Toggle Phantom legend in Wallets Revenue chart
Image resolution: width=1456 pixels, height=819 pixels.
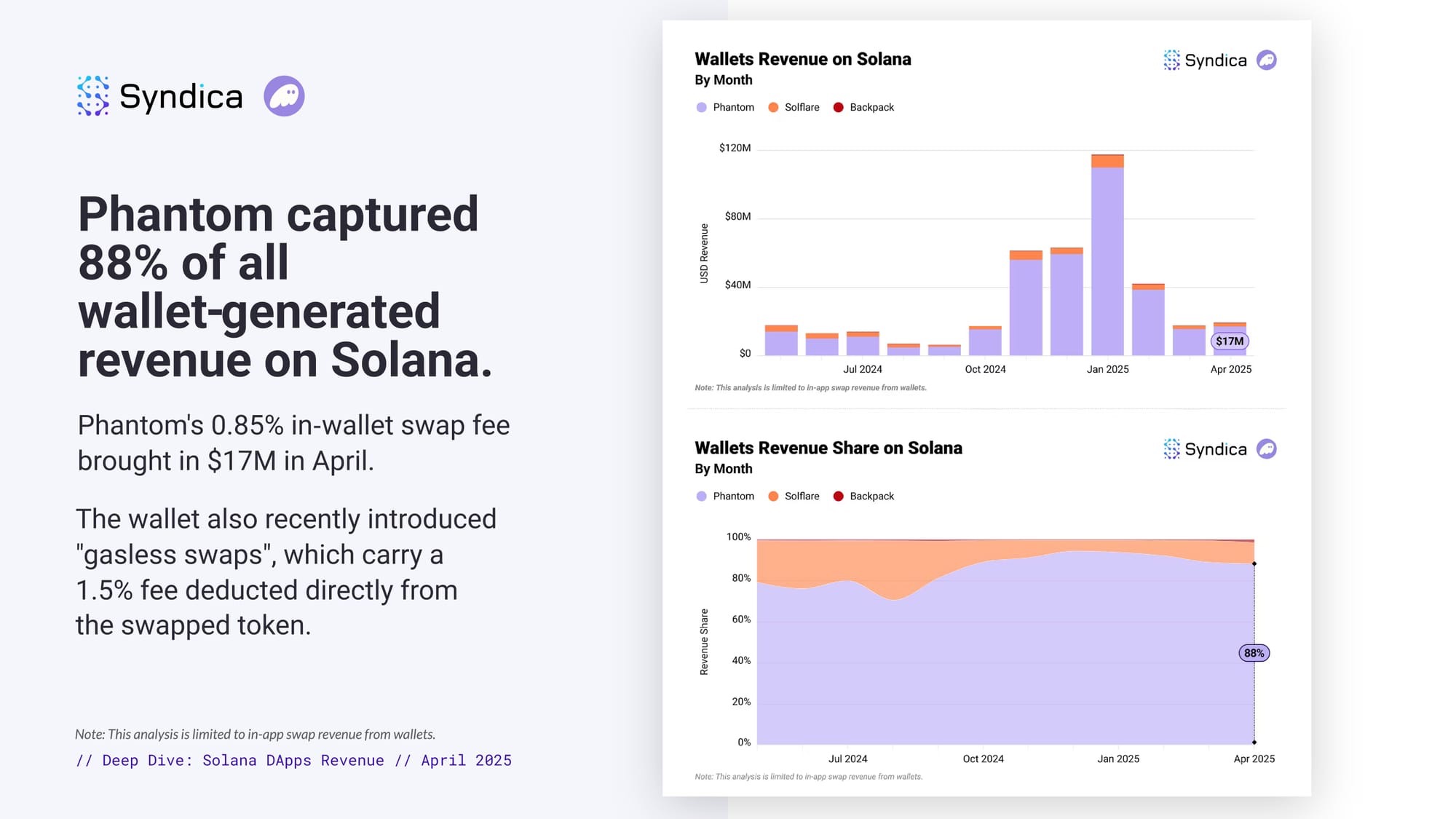tap(725, 107)
